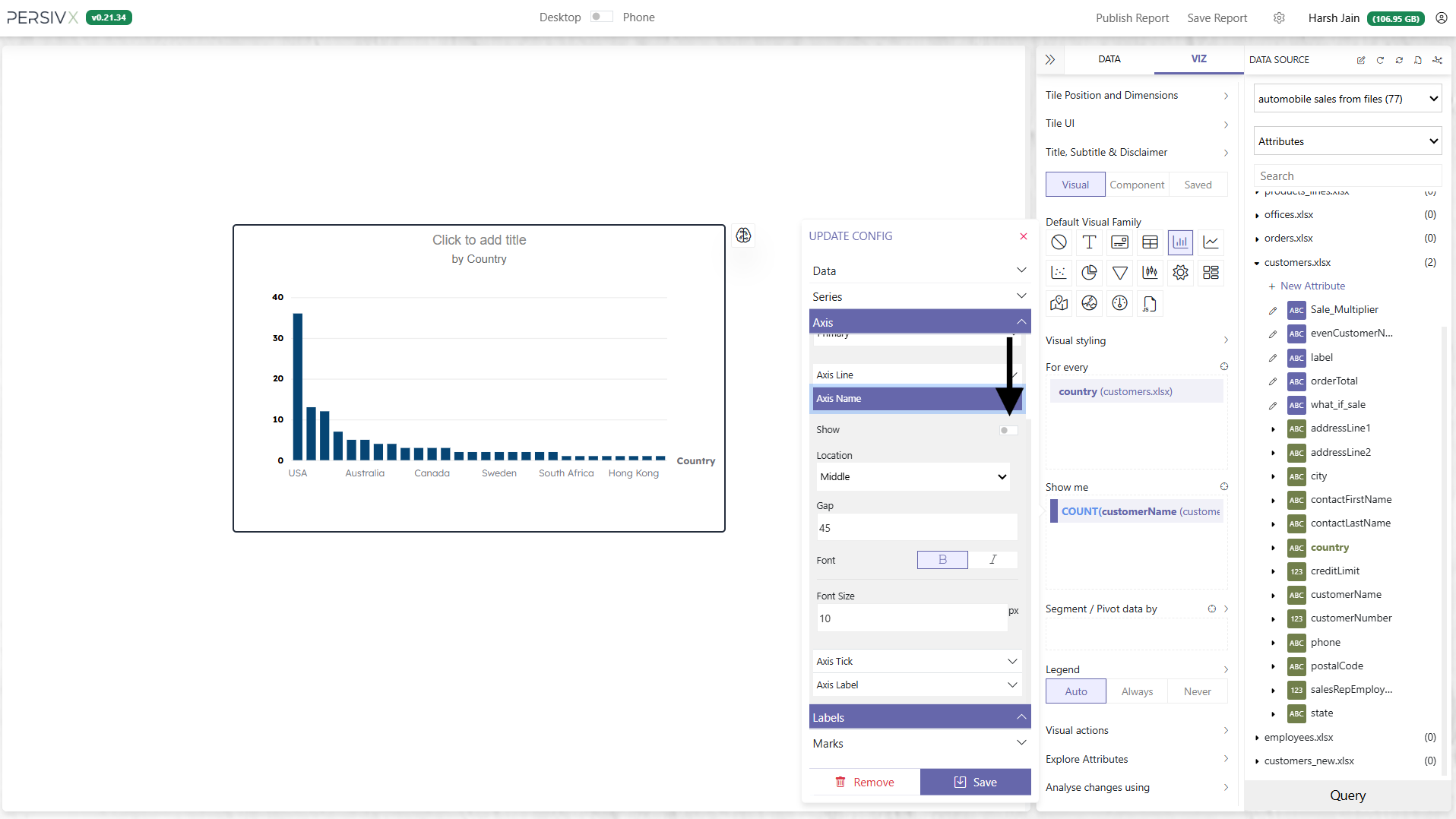Select the bar chart visual type
The image size is (1456, 819).
(x=1180, y=242)
